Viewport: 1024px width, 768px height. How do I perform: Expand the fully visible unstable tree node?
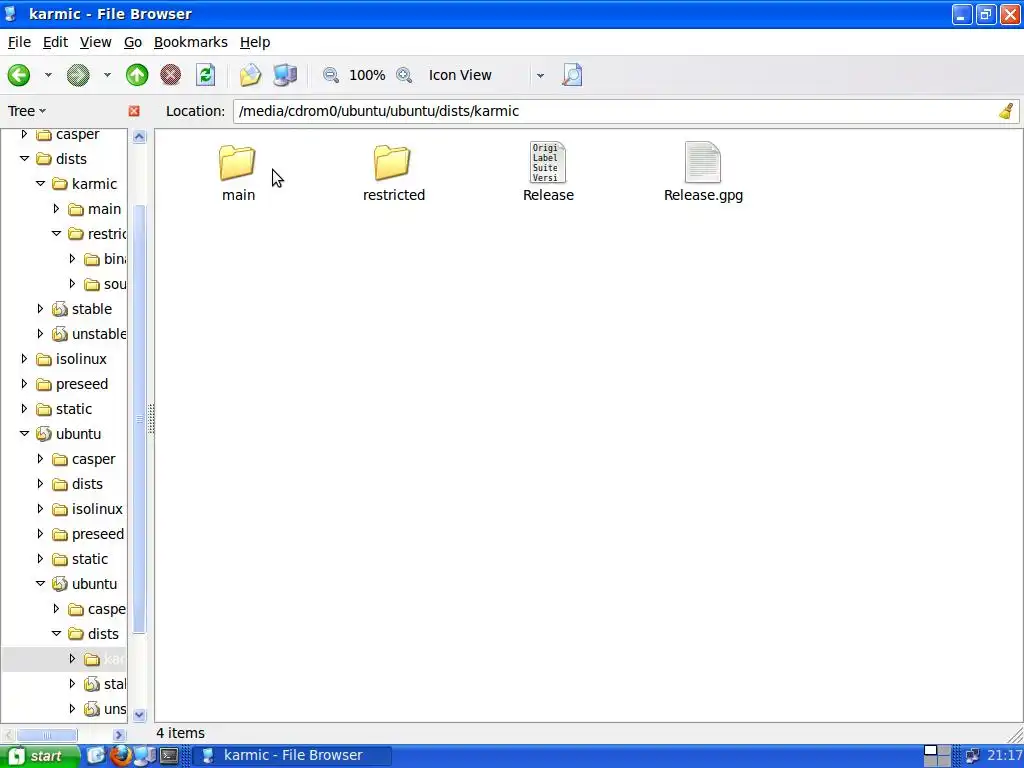(40, 334)
